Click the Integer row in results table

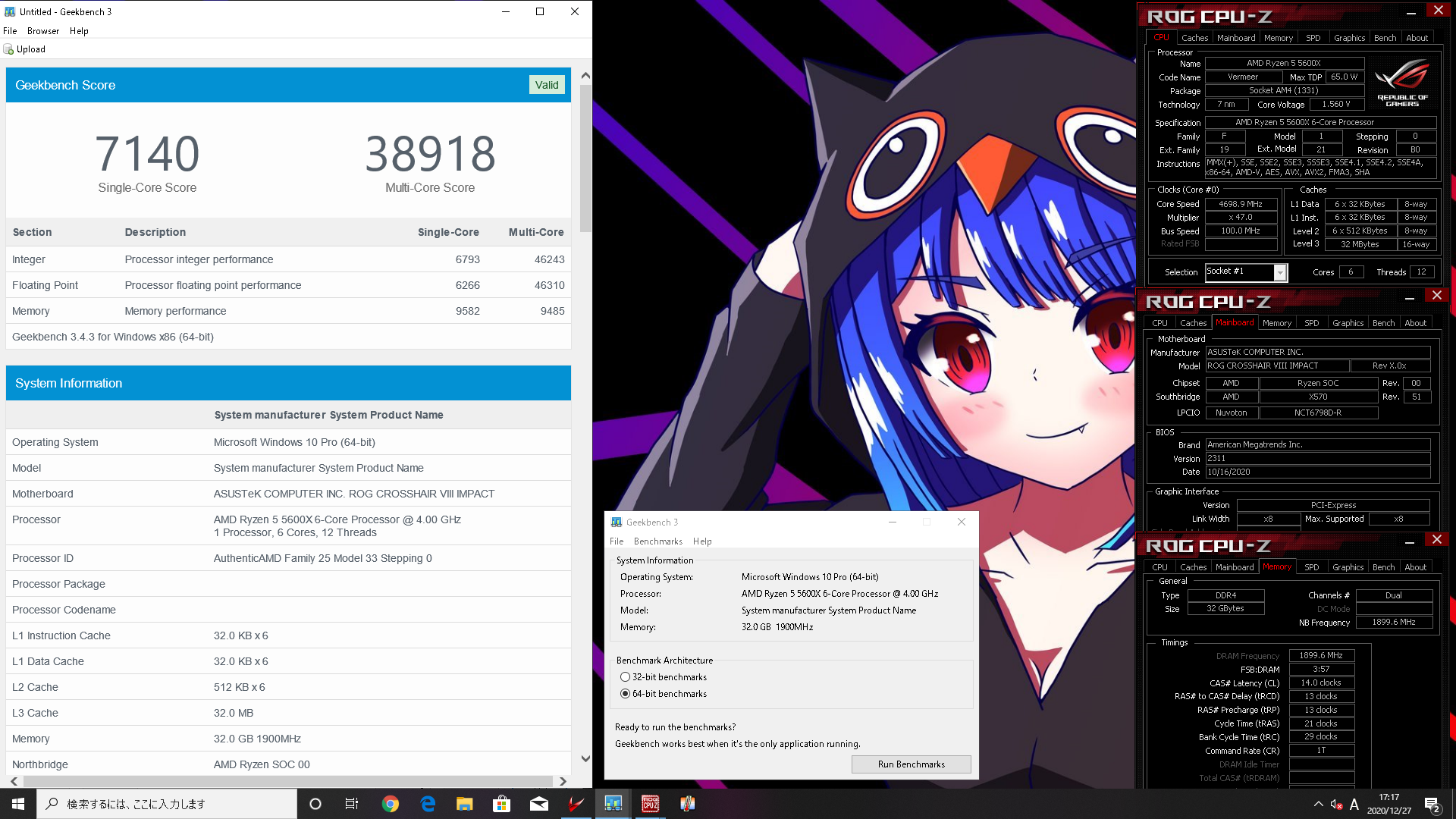[x=288, y=259]
